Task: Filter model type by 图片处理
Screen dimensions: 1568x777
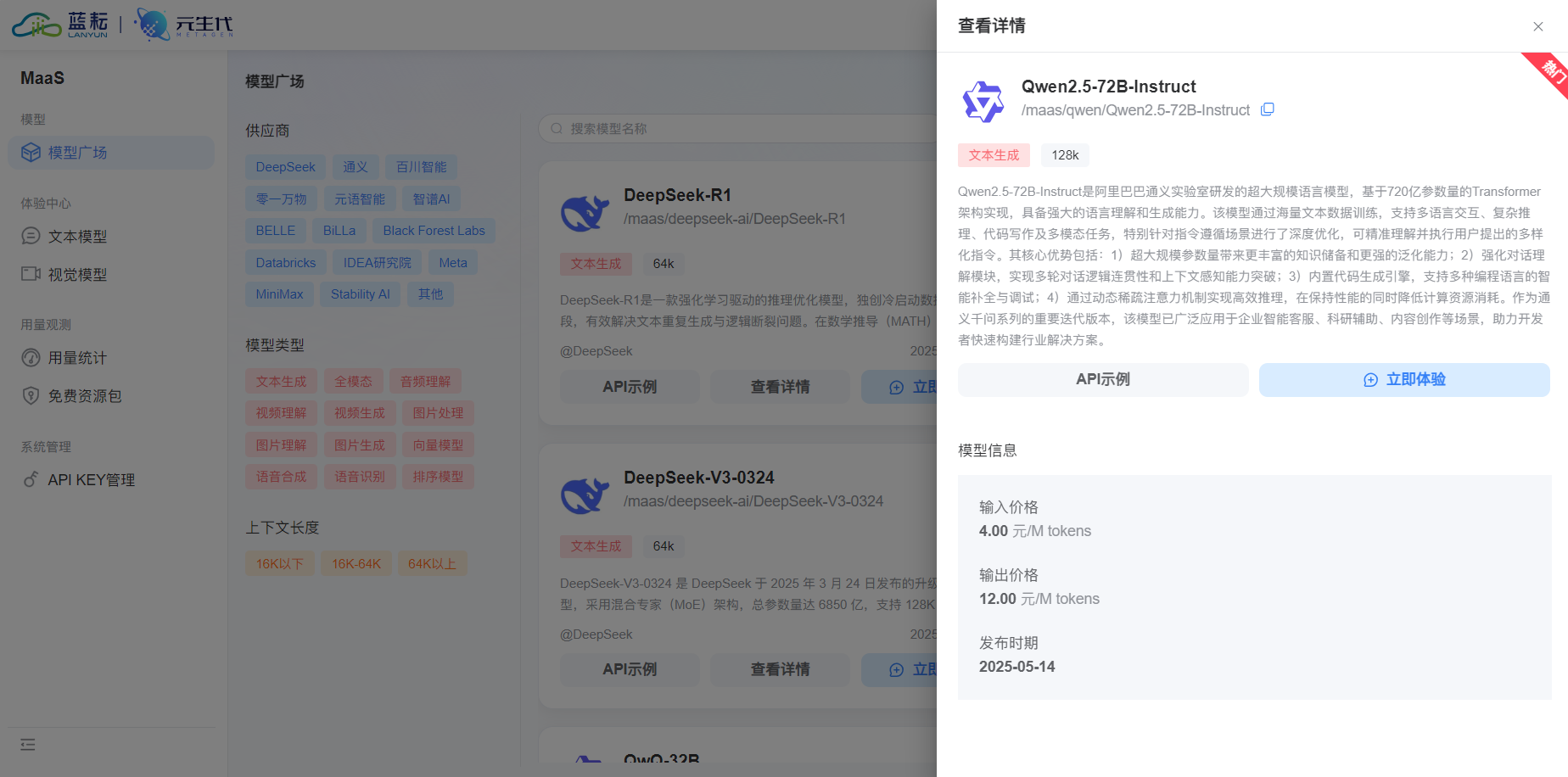Action: 438,413
